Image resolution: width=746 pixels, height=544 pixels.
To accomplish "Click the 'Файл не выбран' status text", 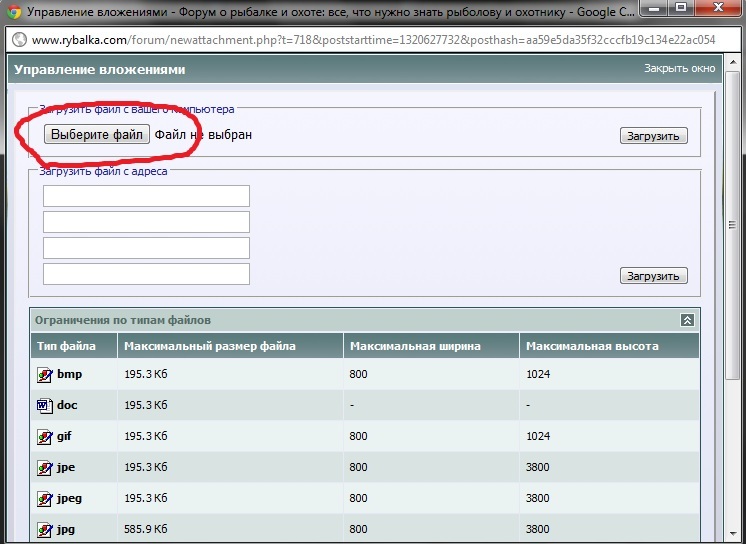I will [203, 135].
